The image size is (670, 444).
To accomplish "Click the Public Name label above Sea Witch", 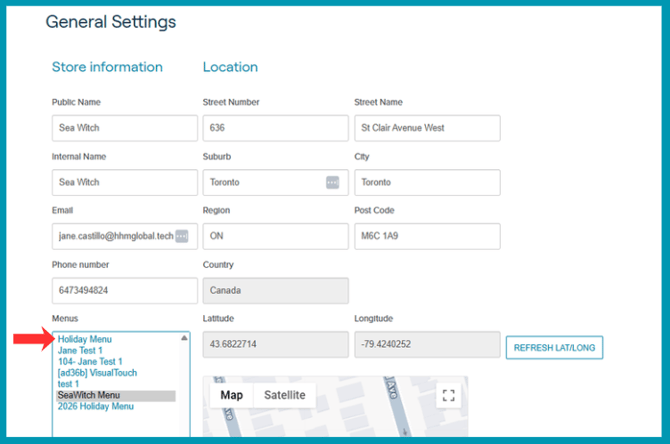I will pyautogui.click(x=76, y=102).
